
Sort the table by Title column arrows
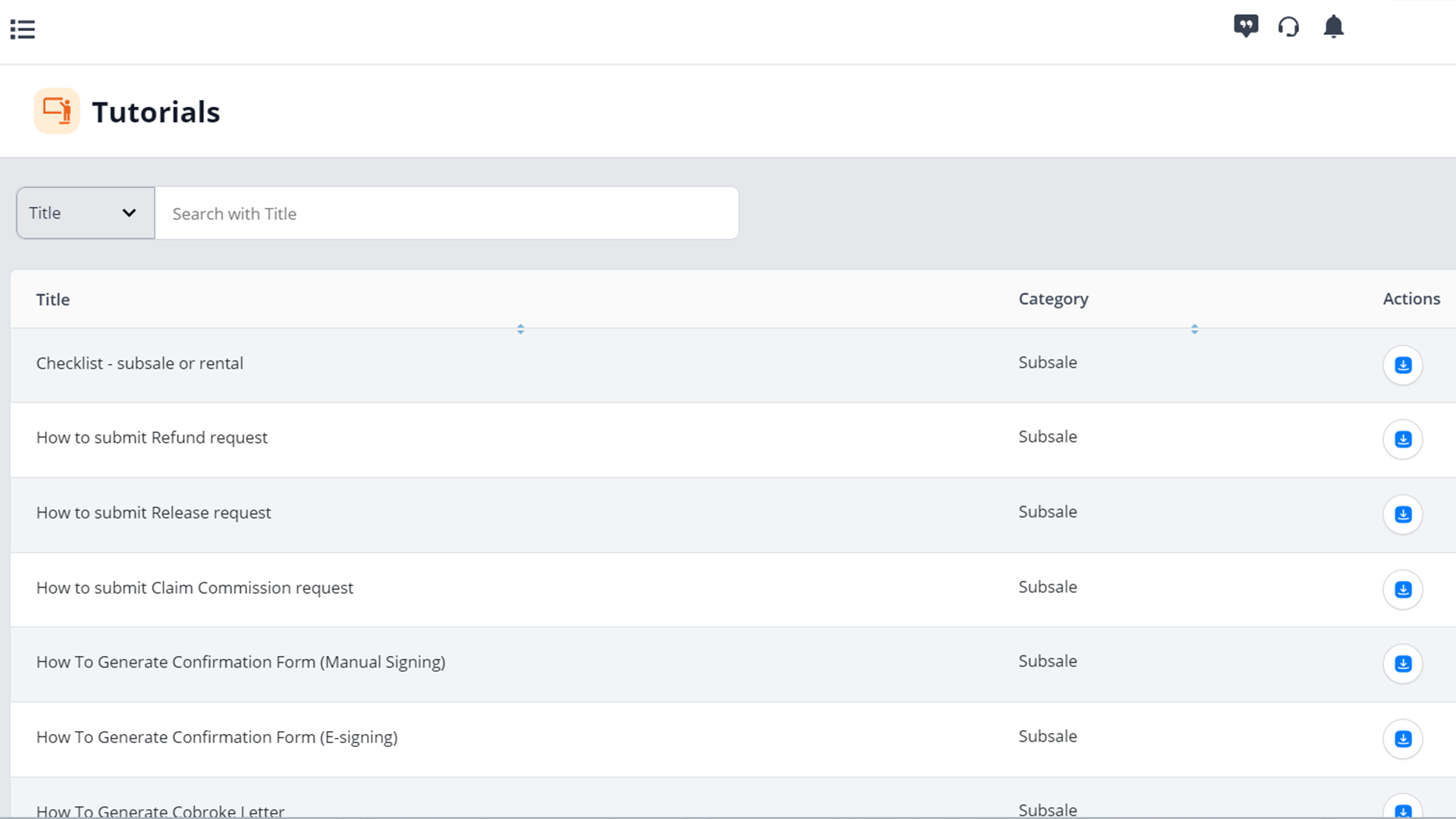point(520,329)
